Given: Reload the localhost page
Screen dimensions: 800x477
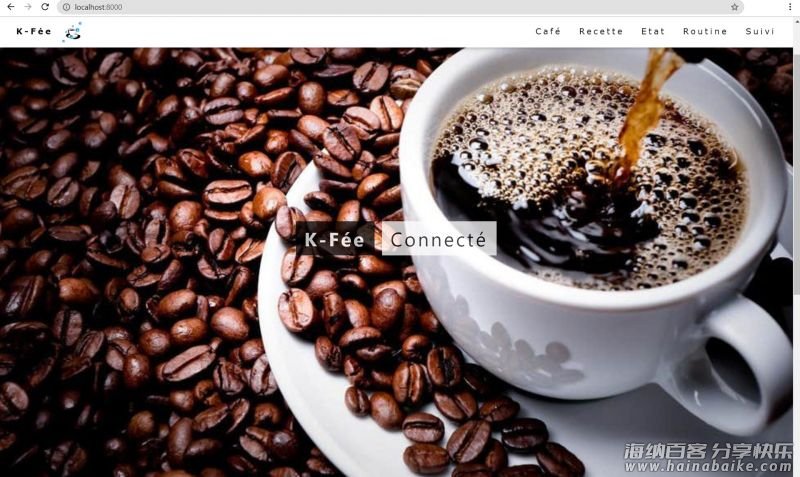Looking at the screenshot, I should 45,7.
